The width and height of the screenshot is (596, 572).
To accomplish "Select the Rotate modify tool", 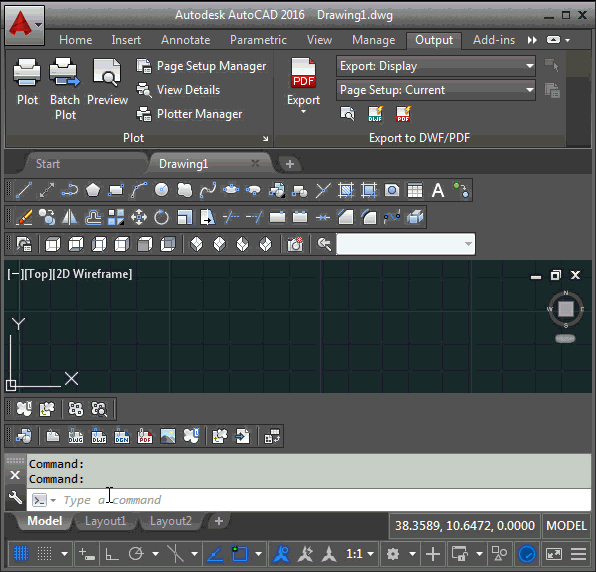I will click(162, 217).
